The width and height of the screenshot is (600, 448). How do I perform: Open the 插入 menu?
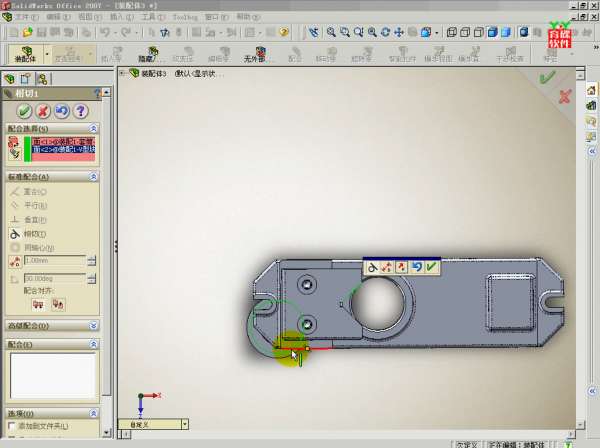[117, 17]
